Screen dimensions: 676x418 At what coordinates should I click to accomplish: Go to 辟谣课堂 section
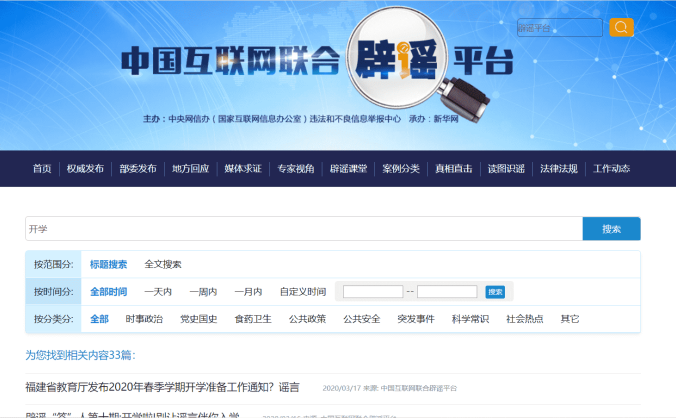[x=348, y=168]
